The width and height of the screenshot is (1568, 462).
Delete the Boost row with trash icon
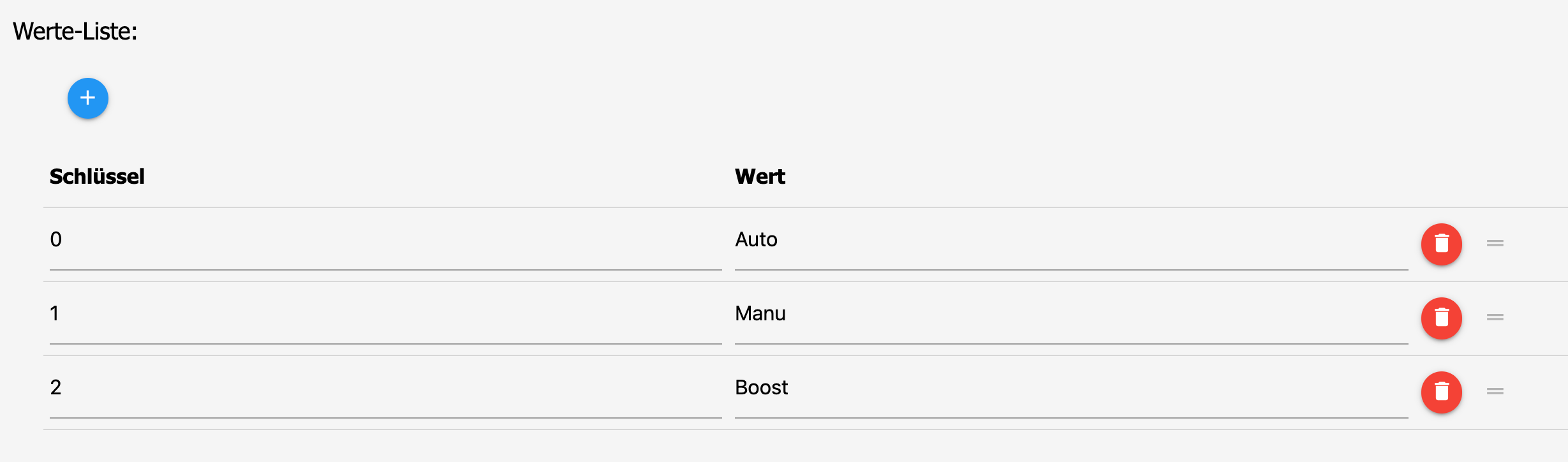tap(1441, 392)
